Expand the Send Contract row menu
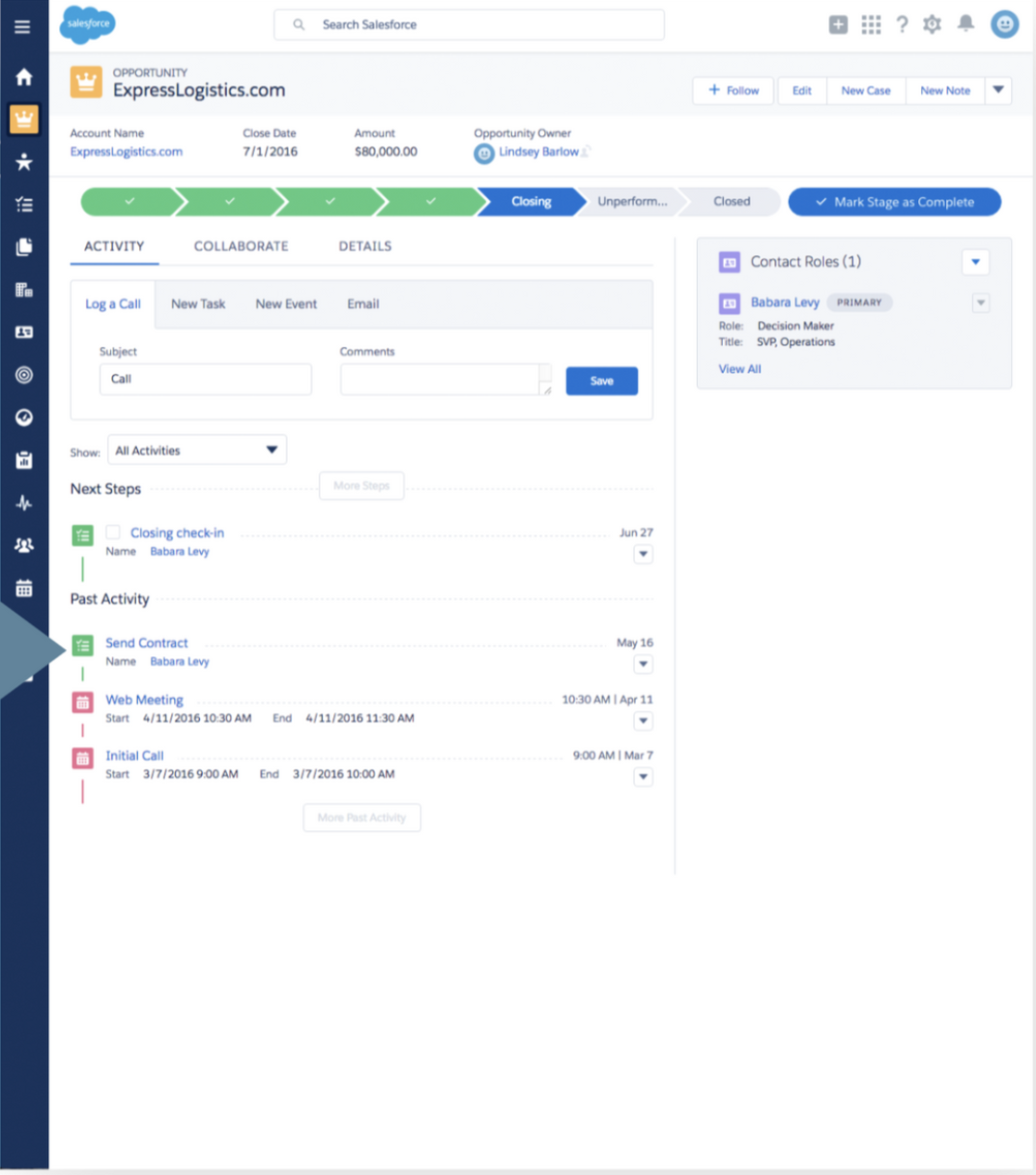Screen dimensions: 1036x1175 [x=644, y=665]
